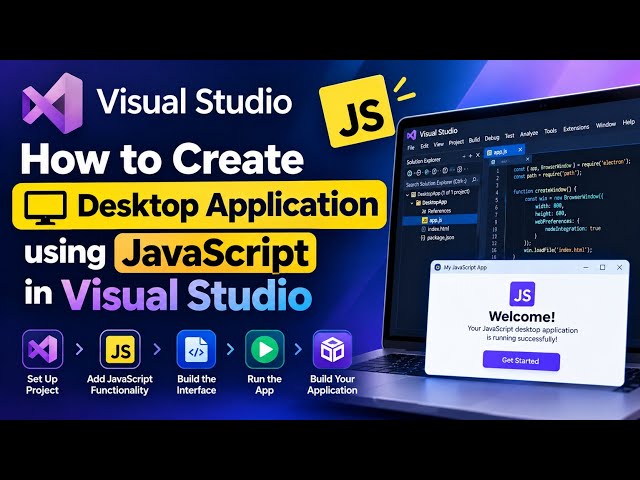Open the Tools menu
Screen dimensions: 640x480
click(x=550, y=131)
